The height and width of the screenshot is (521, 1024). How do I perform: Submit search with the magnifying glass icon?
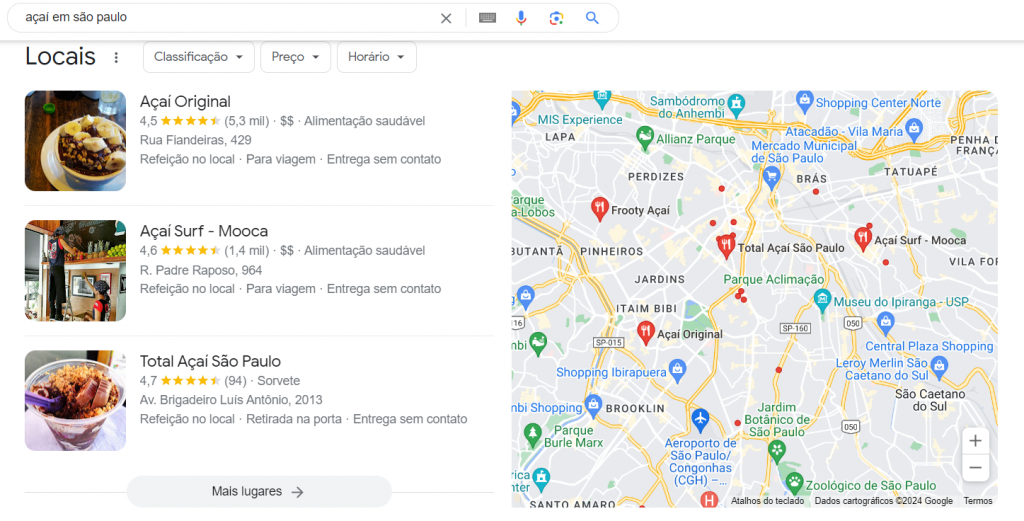tap(592, 18)
